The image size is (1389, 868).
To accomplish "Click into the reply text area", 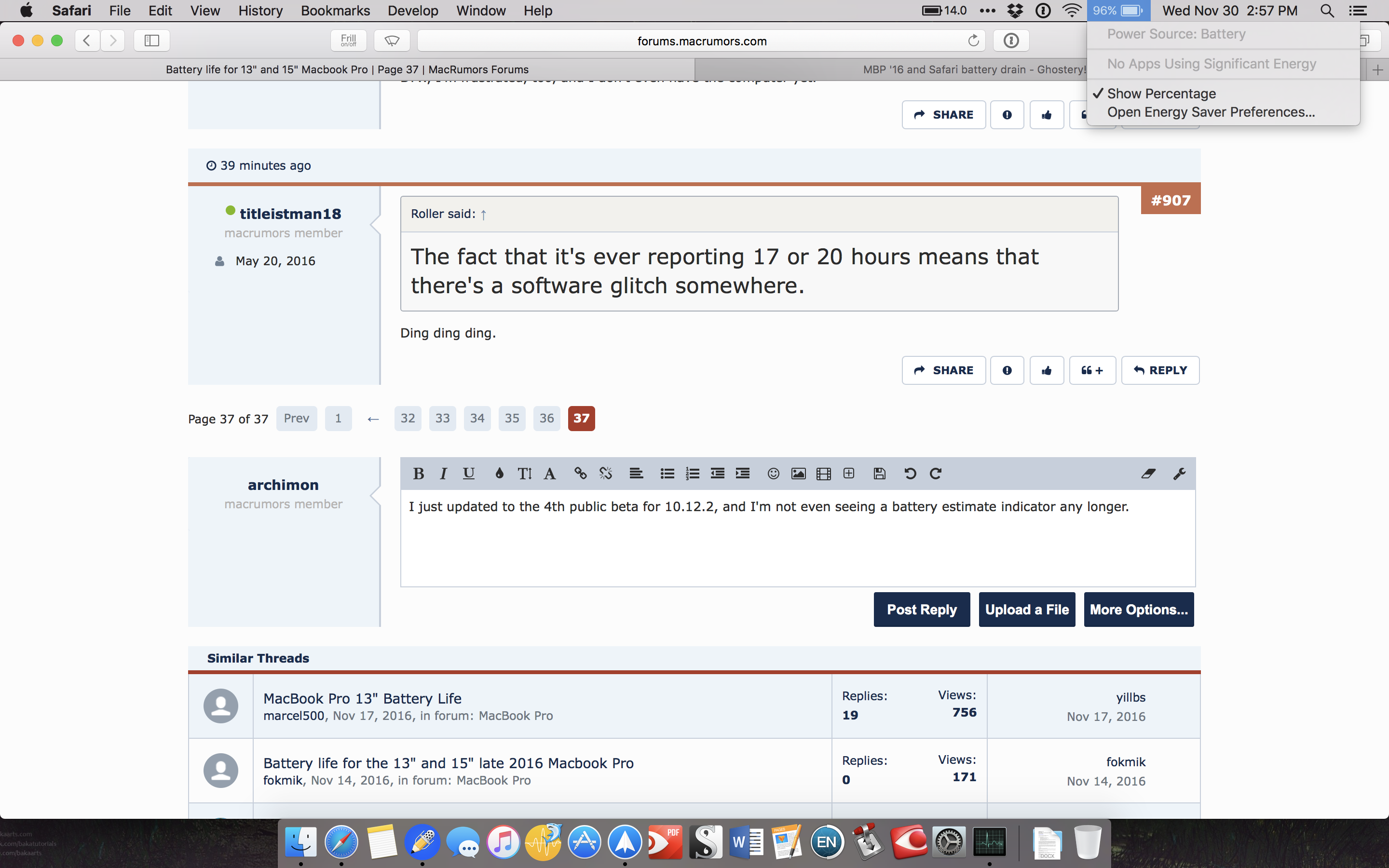I will (x=798, y=538).
